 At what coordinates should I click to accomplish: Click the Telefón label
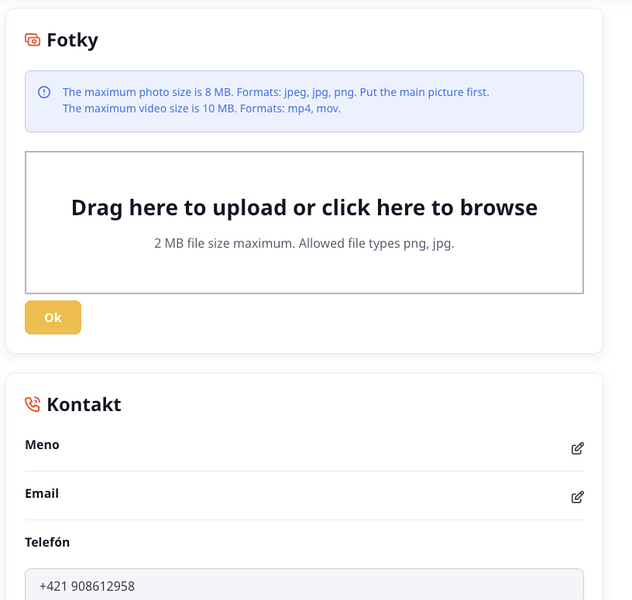47,542
